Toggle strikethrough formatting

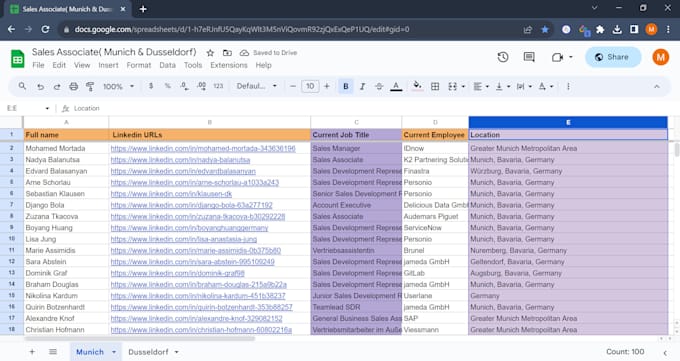tap(379, 86)
